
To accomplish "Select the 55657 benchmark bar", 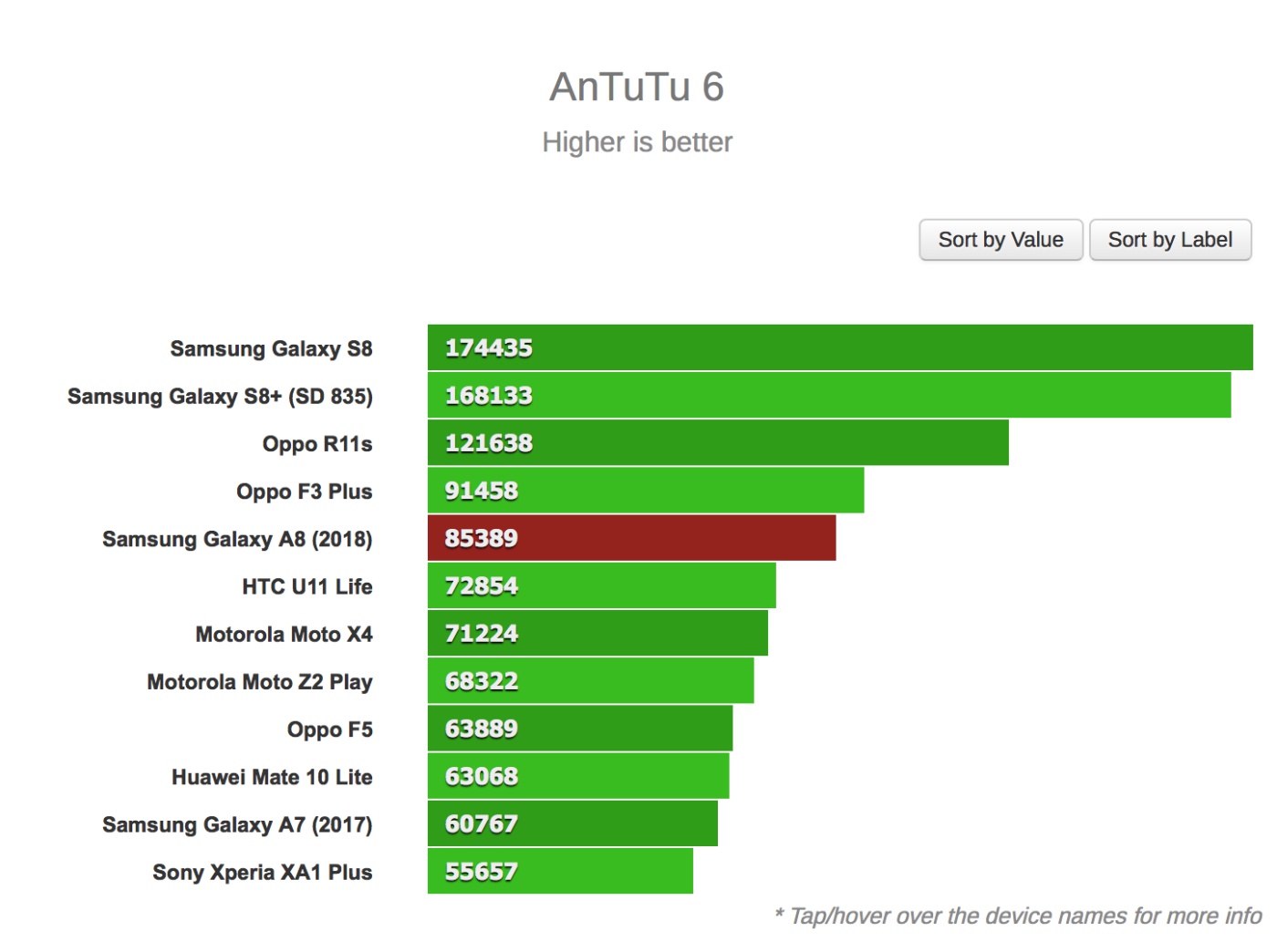I will (x=560, y=871).
